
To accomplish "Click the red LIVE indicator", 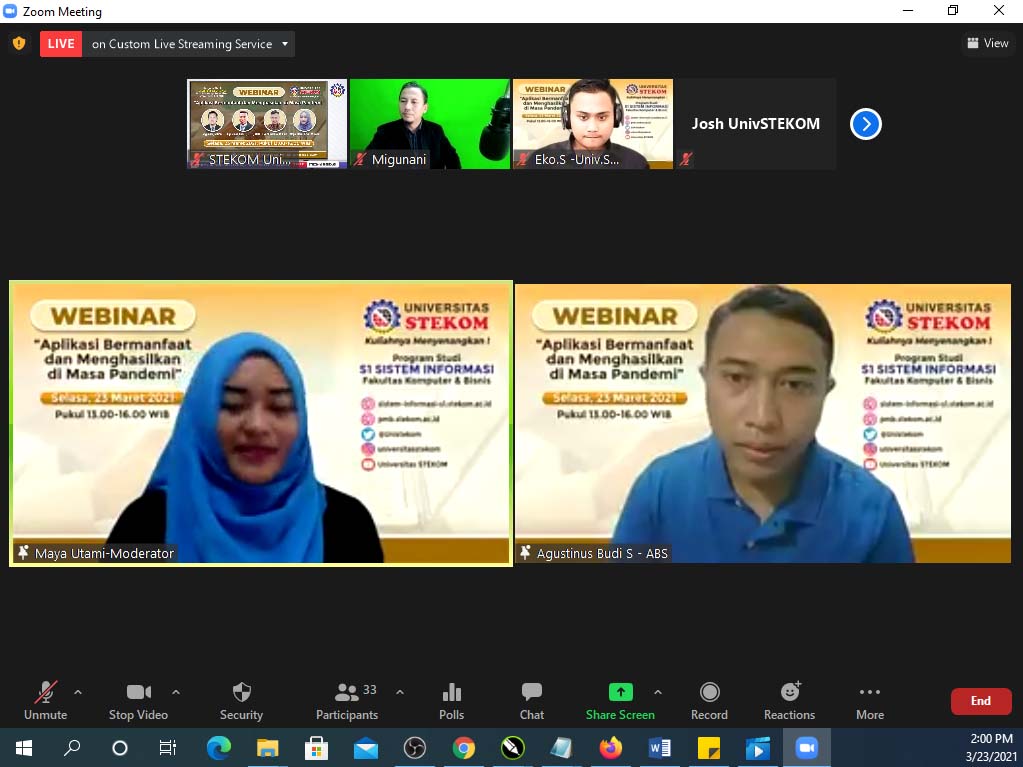I will click(61, 44).
